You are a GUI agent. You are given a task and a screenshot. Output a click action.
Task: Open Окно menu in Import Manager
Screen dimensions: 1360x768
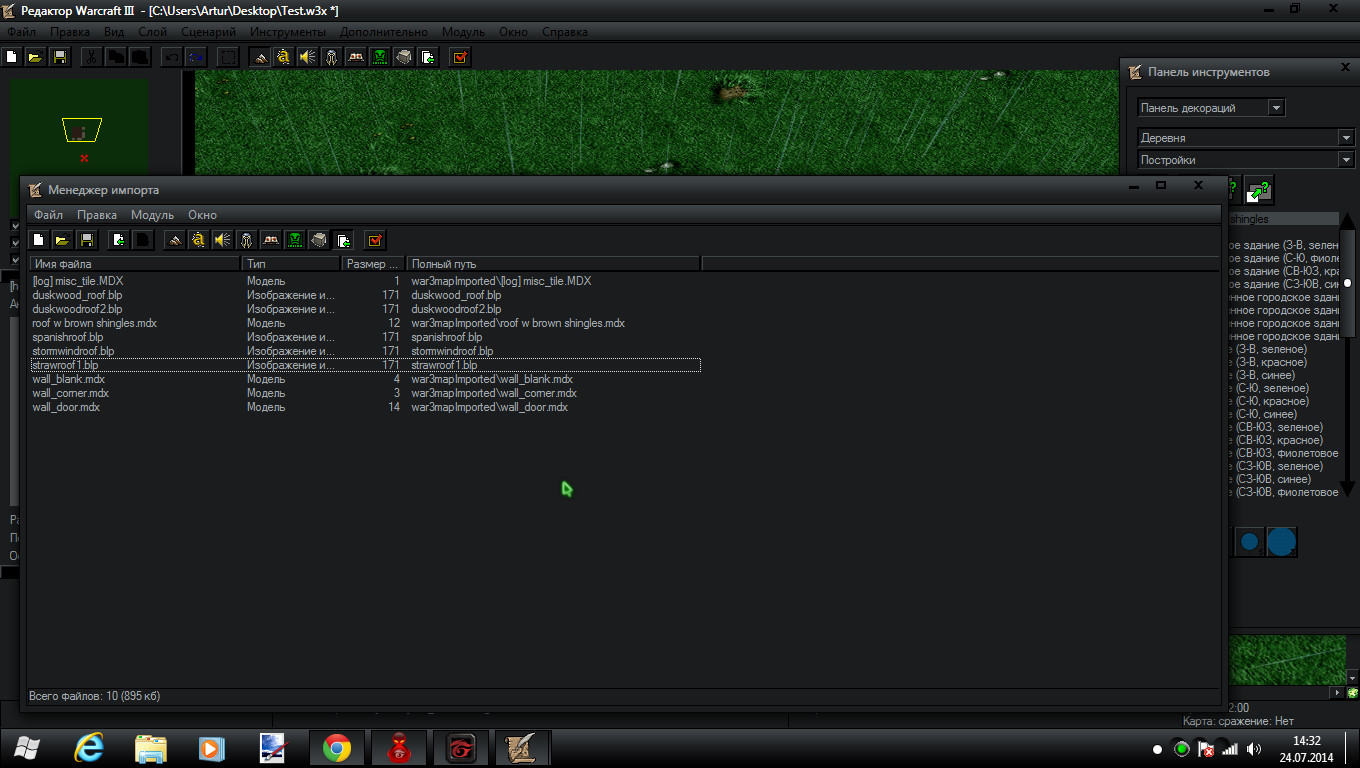click(202, 215)
